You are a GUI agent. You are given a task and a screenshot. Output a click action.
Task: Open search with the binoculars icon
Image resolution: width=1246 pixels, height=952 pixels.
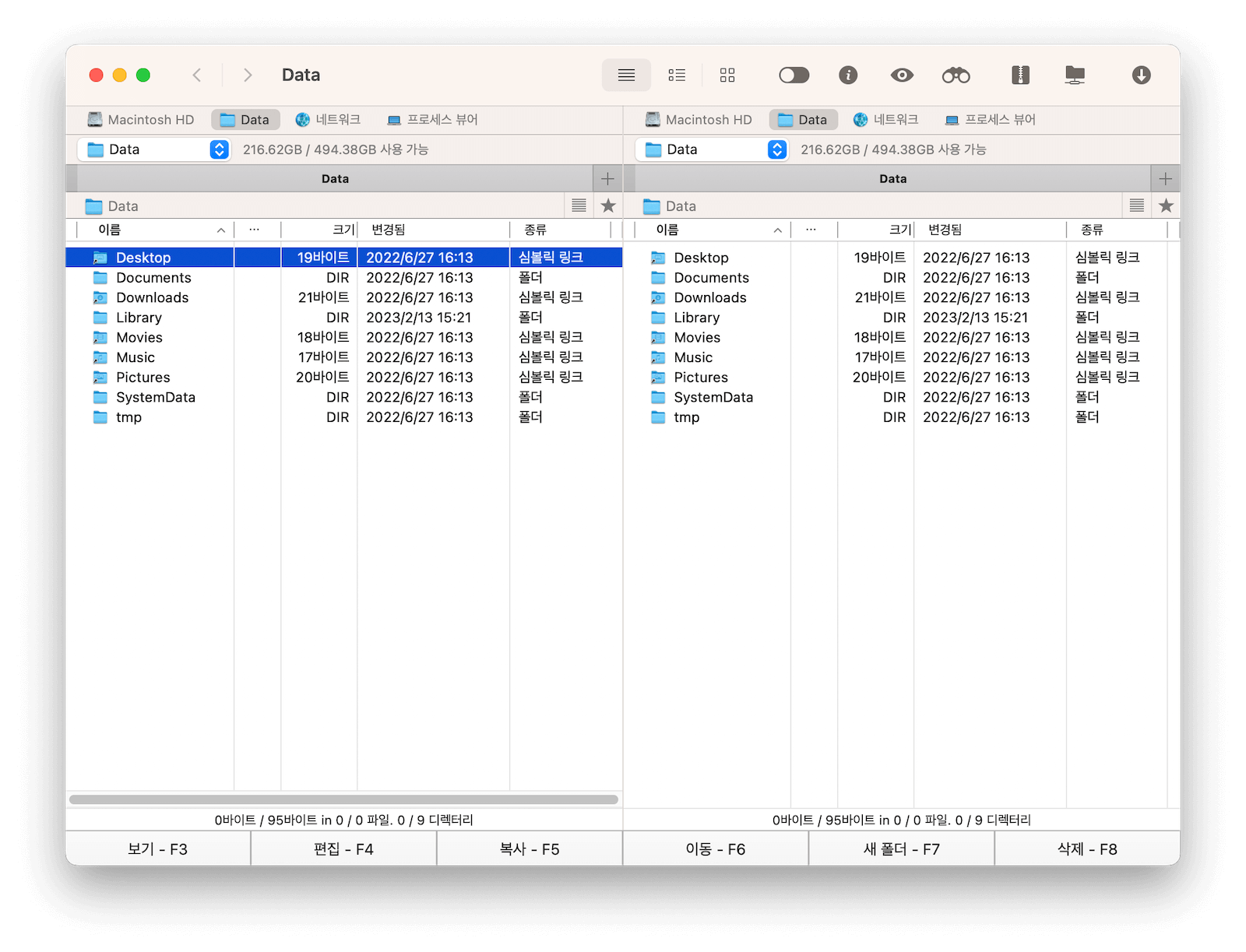click(956, 75)
